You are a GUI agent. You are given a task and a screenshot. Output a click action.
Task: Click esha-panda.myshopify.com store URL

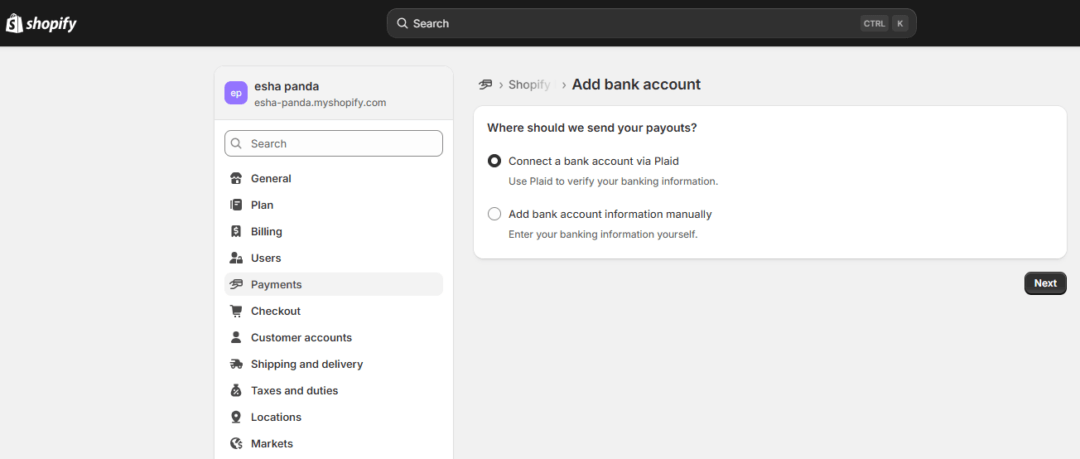(x=320, y=103)
